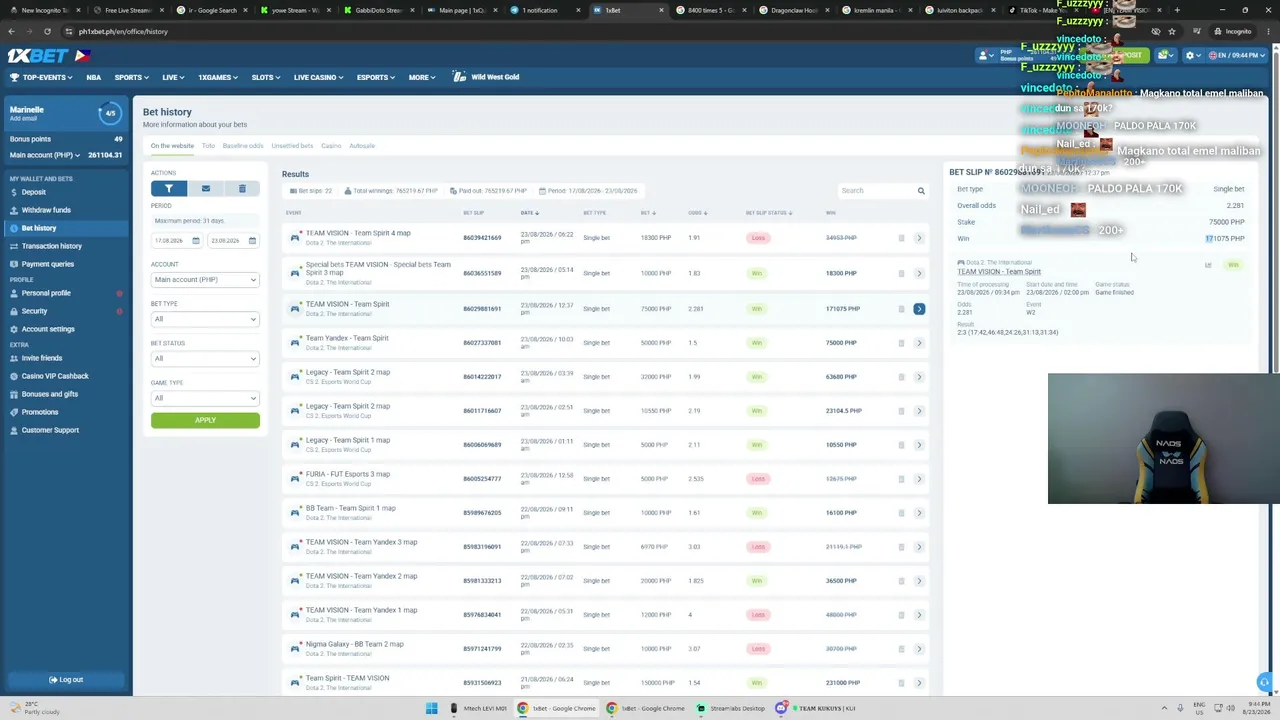
Task: Switch to the Casino tab
Action: 331,146
